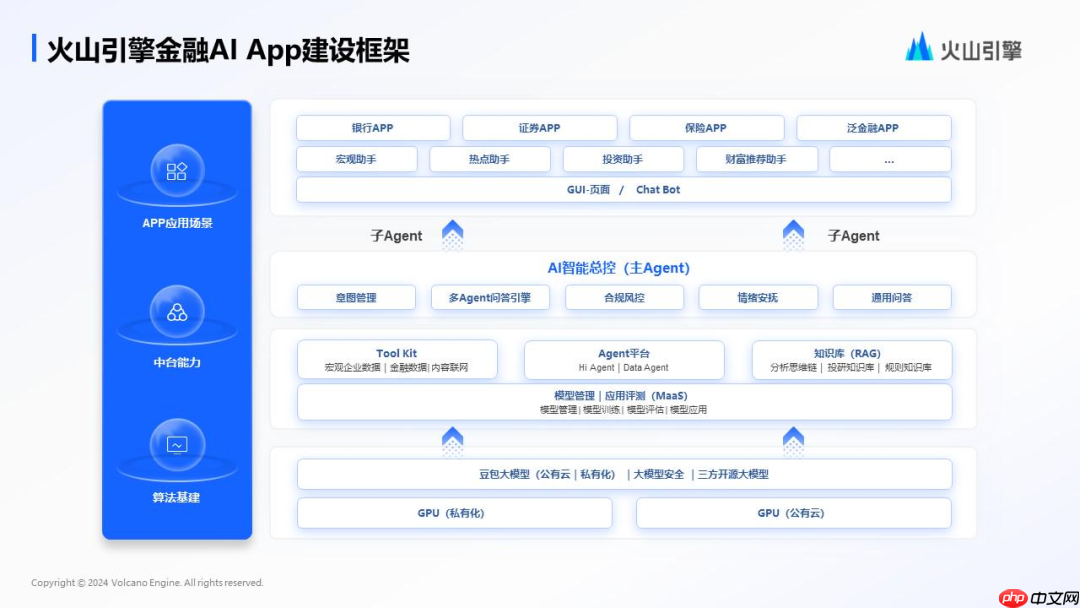Click the right arrow above 豆包大模型 row
1080x608 pixels.
pyautogui.click(x=793, y=441)
